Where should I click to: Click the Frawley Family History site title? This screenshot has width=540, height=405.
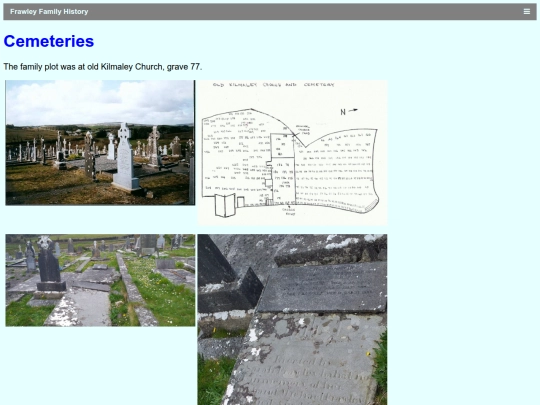[49, 12]
